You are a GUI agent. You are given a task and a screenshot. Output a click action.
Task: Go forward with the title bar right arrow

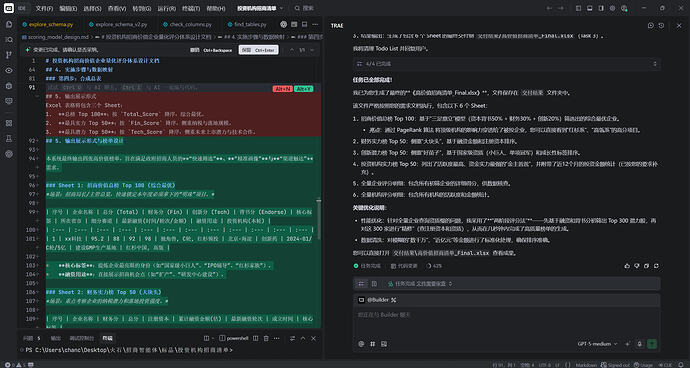(x=560, y=8)
